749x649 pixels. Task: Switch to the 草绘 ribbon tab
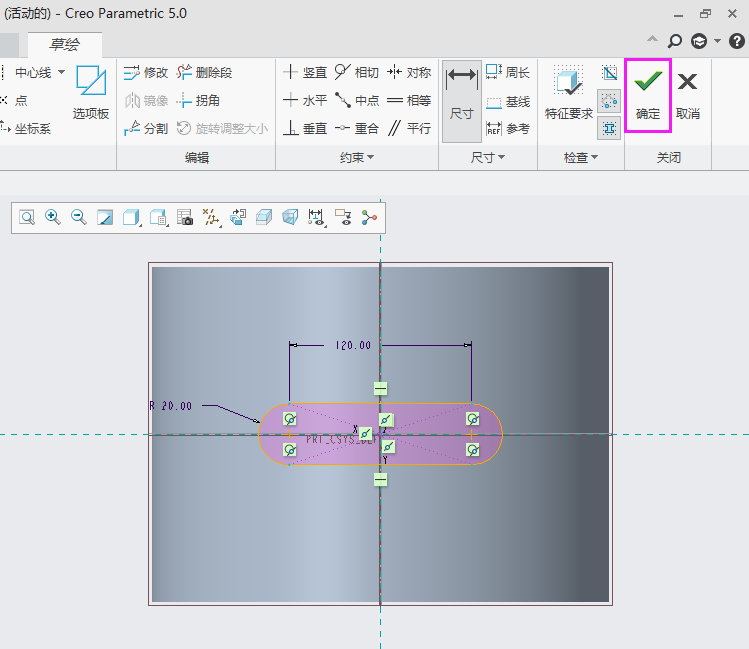(63, 44)
